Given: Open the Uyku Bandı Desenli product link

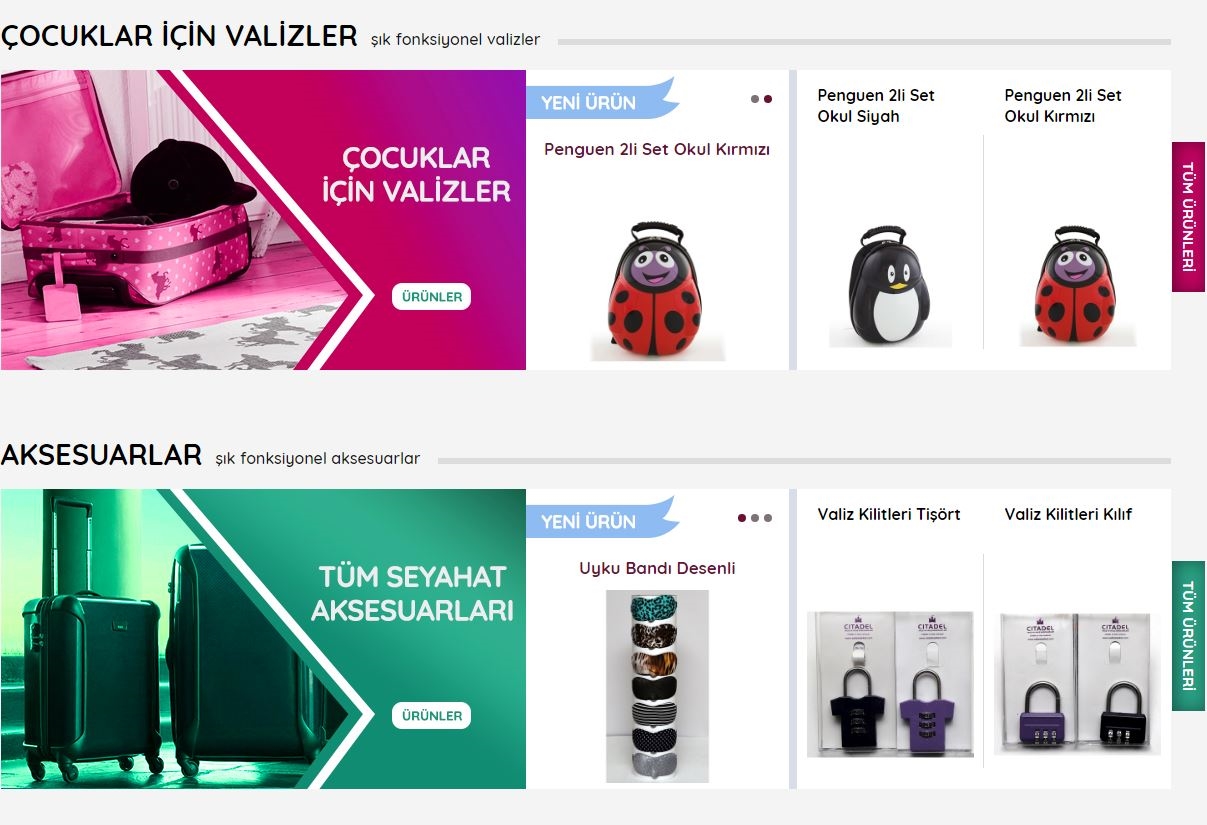Looking at the screenshot, I should 657,569.
